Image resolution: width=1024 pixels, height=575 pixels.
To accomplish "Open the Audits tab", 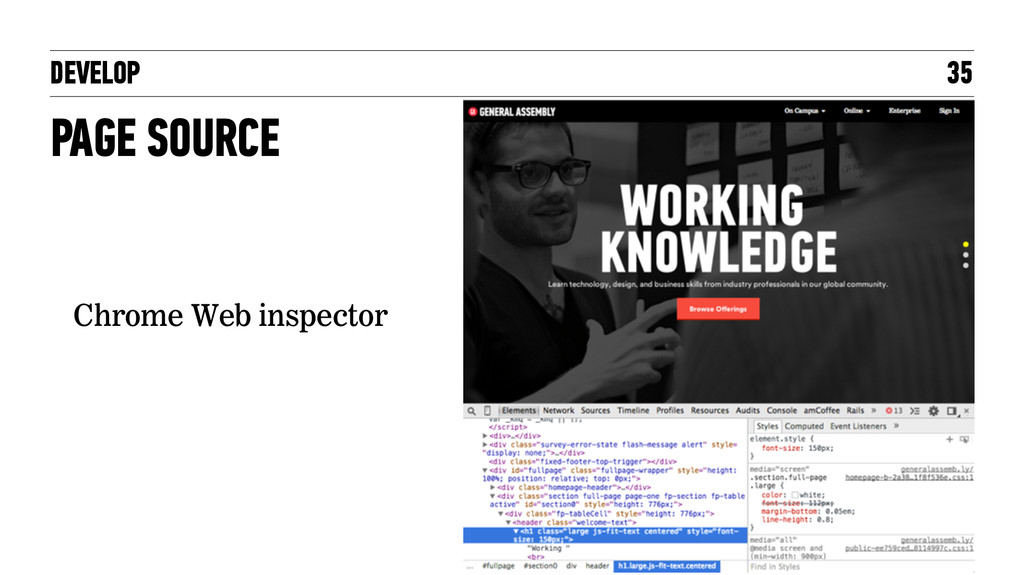I will (748, 410).
